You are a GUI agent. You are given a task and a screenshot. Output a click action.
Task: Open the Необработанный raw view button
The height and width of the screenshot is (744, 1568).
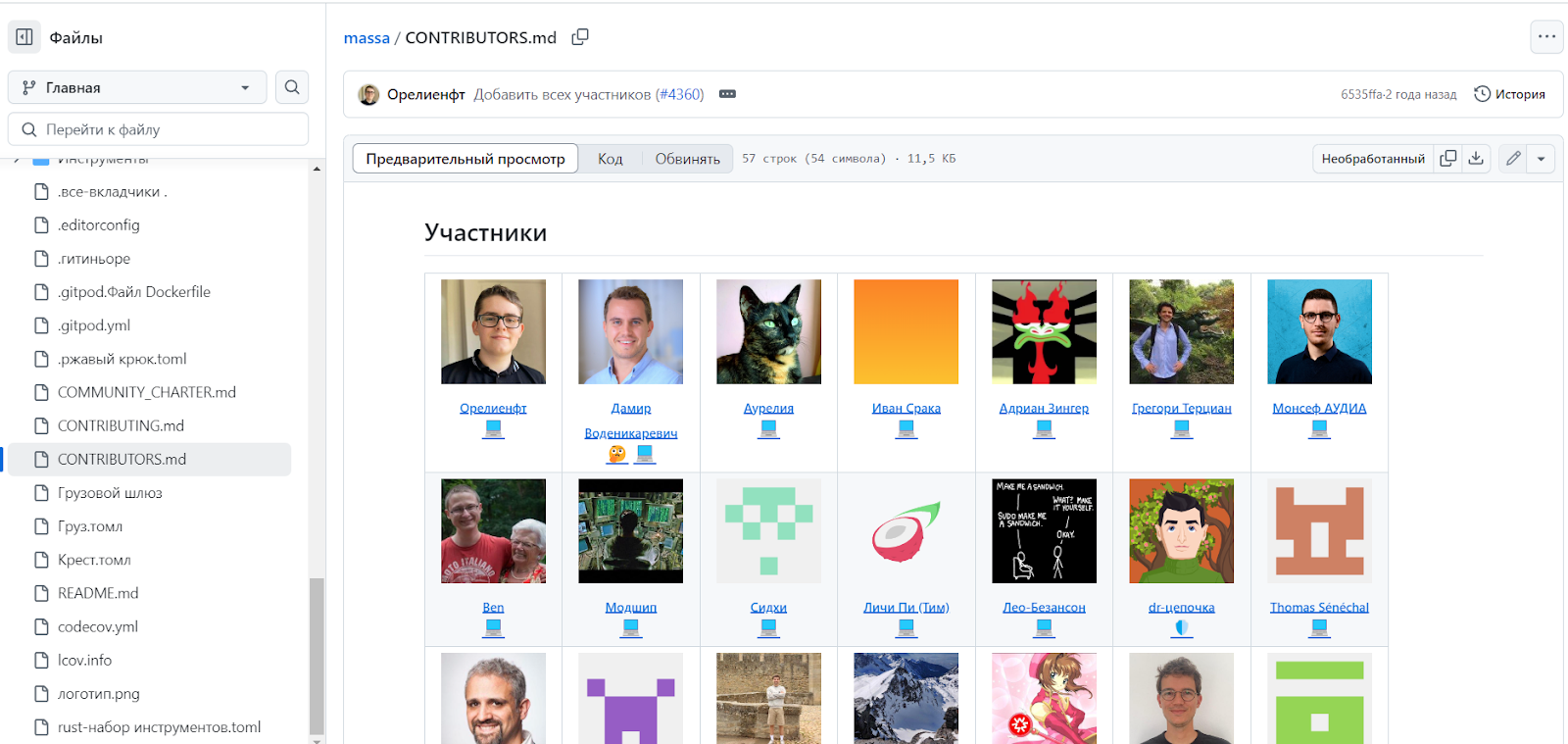pyautogui.click(x=1373, y=158)
